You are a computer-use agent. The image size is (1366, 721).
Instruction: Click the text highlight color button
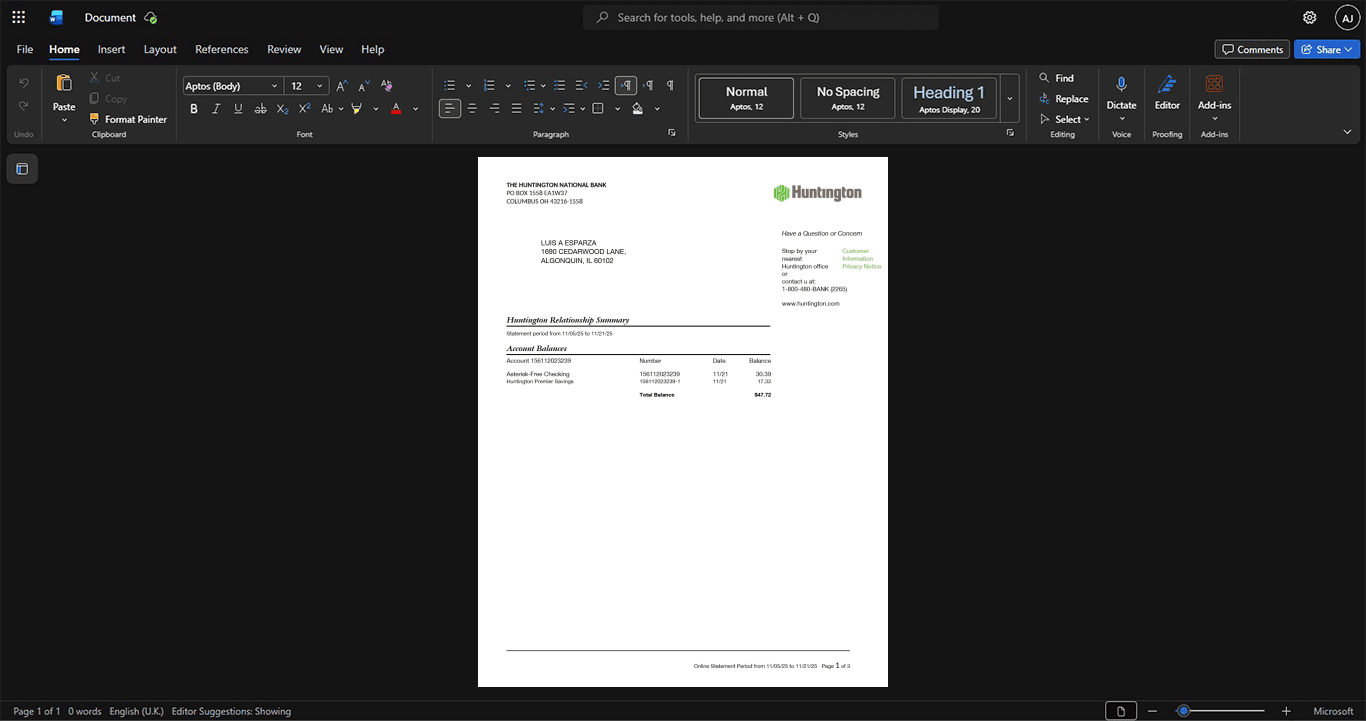pos(356,108)
